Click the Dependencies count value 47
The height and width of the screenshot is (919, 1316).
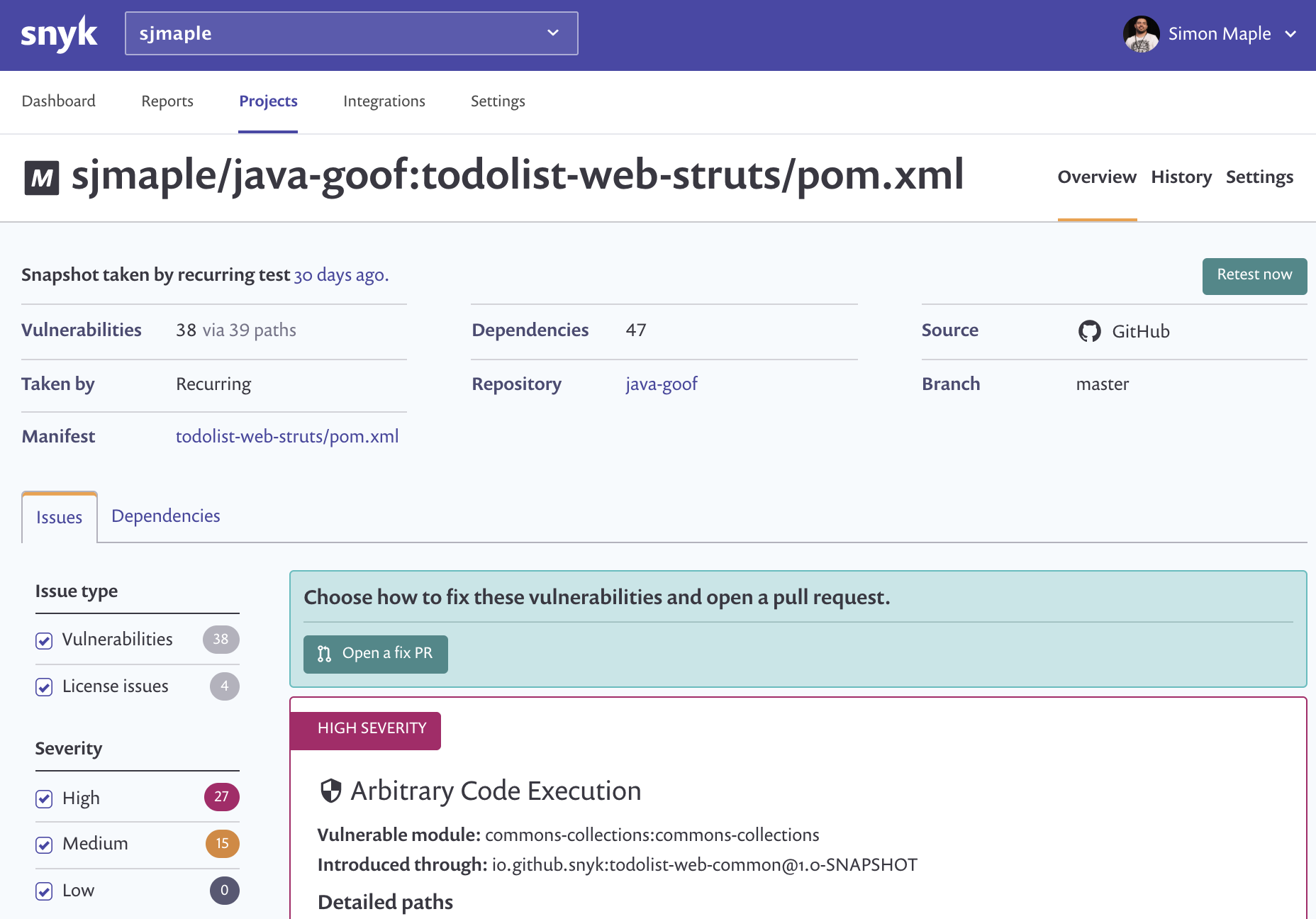pyautogui.click(x=636, y=330)
